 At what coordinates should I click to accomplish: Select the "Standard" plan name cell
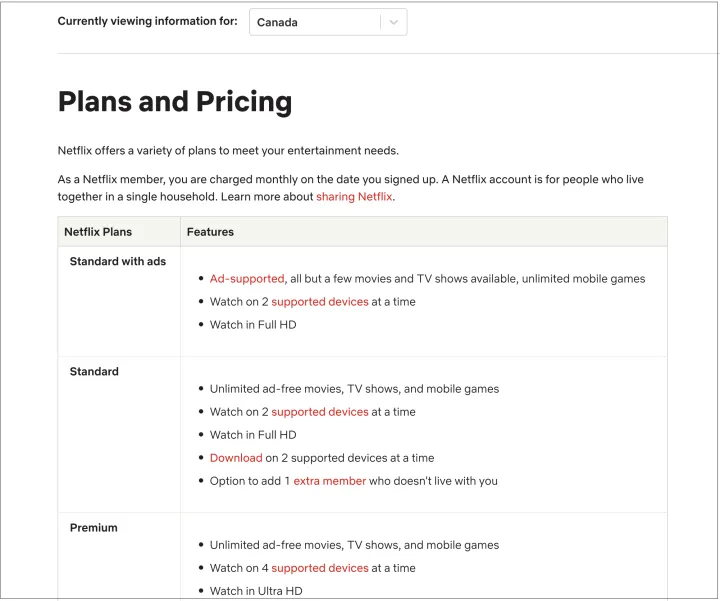coord(94,372)
